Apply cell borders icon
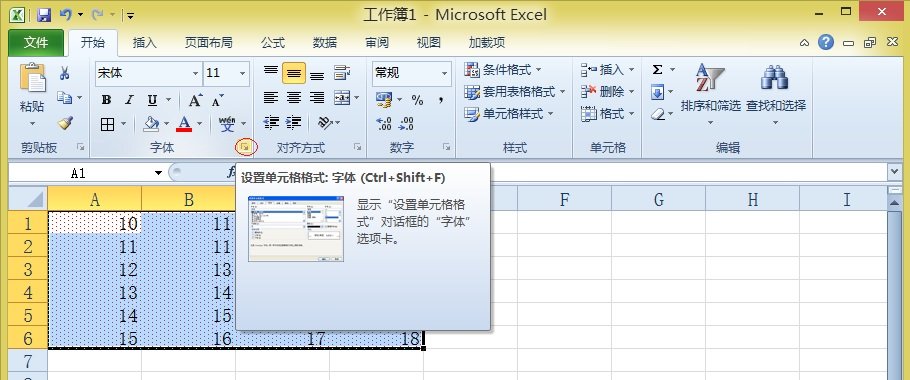Viewport: 910px width, 380px height. click(107, 124)
